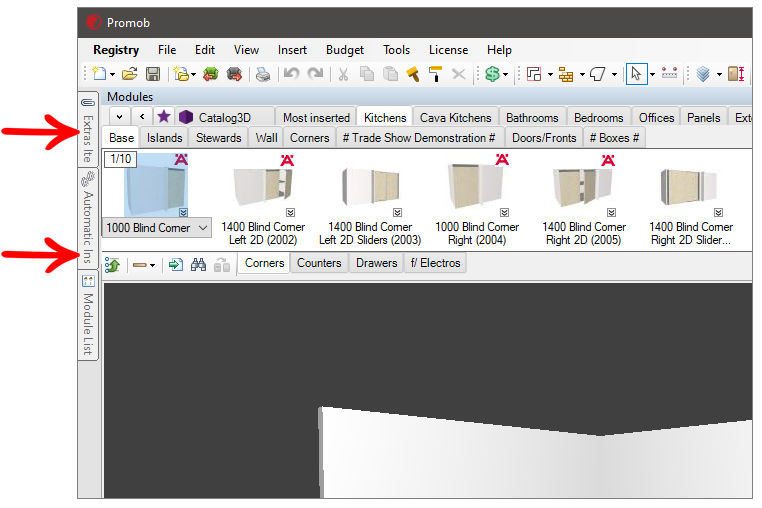This screenshot has height=508, width=762.
Task: Open the License menu
Action: [449, 50]
